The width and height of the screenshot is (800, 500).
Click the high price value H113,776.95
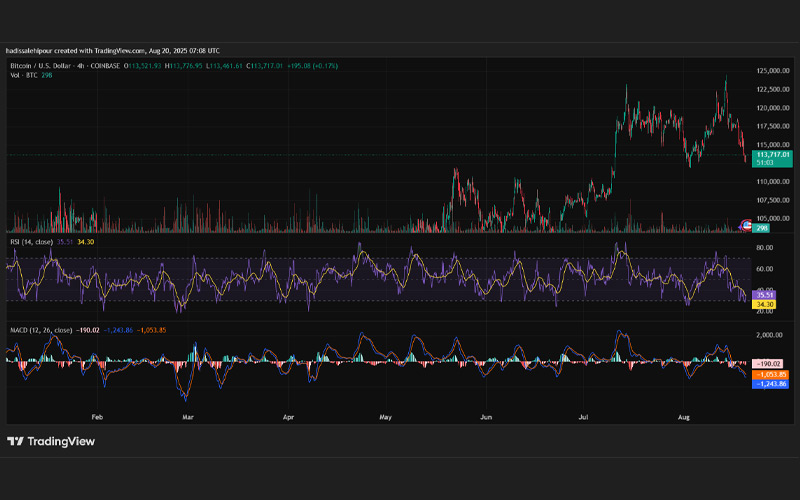point(183,66)
